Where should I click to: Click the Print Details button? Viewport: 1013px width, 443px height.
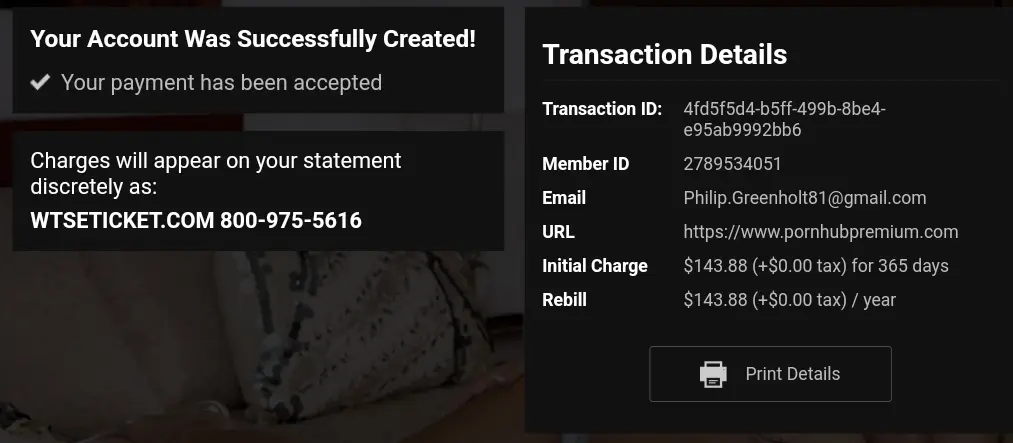point(770,374)
